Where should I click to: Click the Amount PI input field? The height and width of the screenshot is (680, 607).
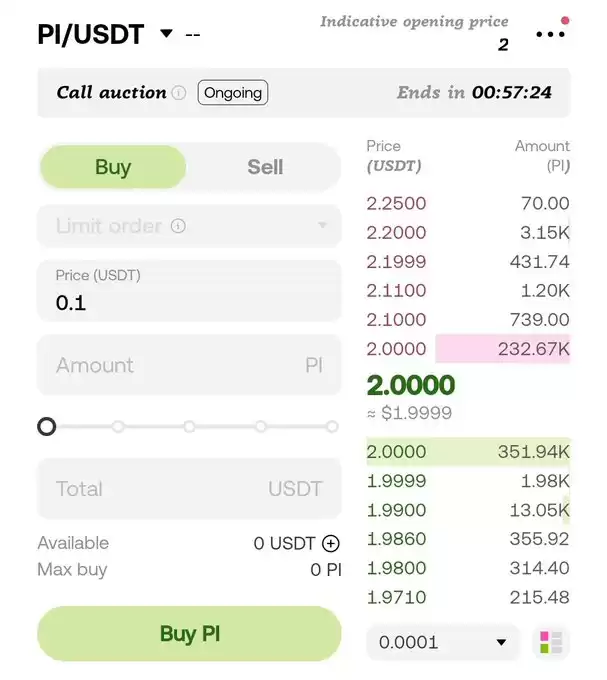point(189,365)
